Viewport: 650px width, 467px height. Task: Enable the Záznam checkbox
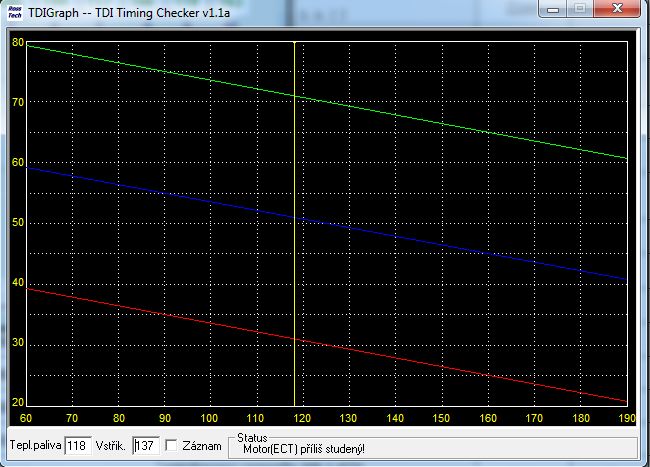point(172,445)
